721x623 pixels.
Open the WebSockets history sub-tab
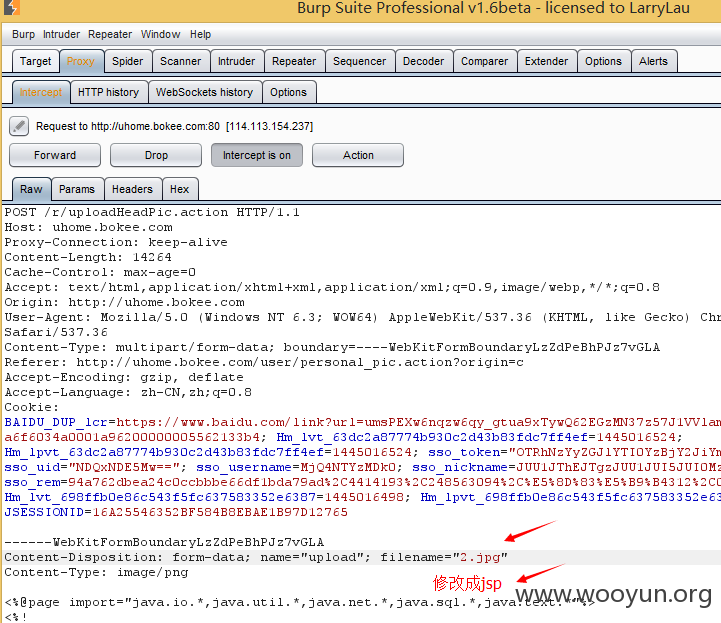205,92
